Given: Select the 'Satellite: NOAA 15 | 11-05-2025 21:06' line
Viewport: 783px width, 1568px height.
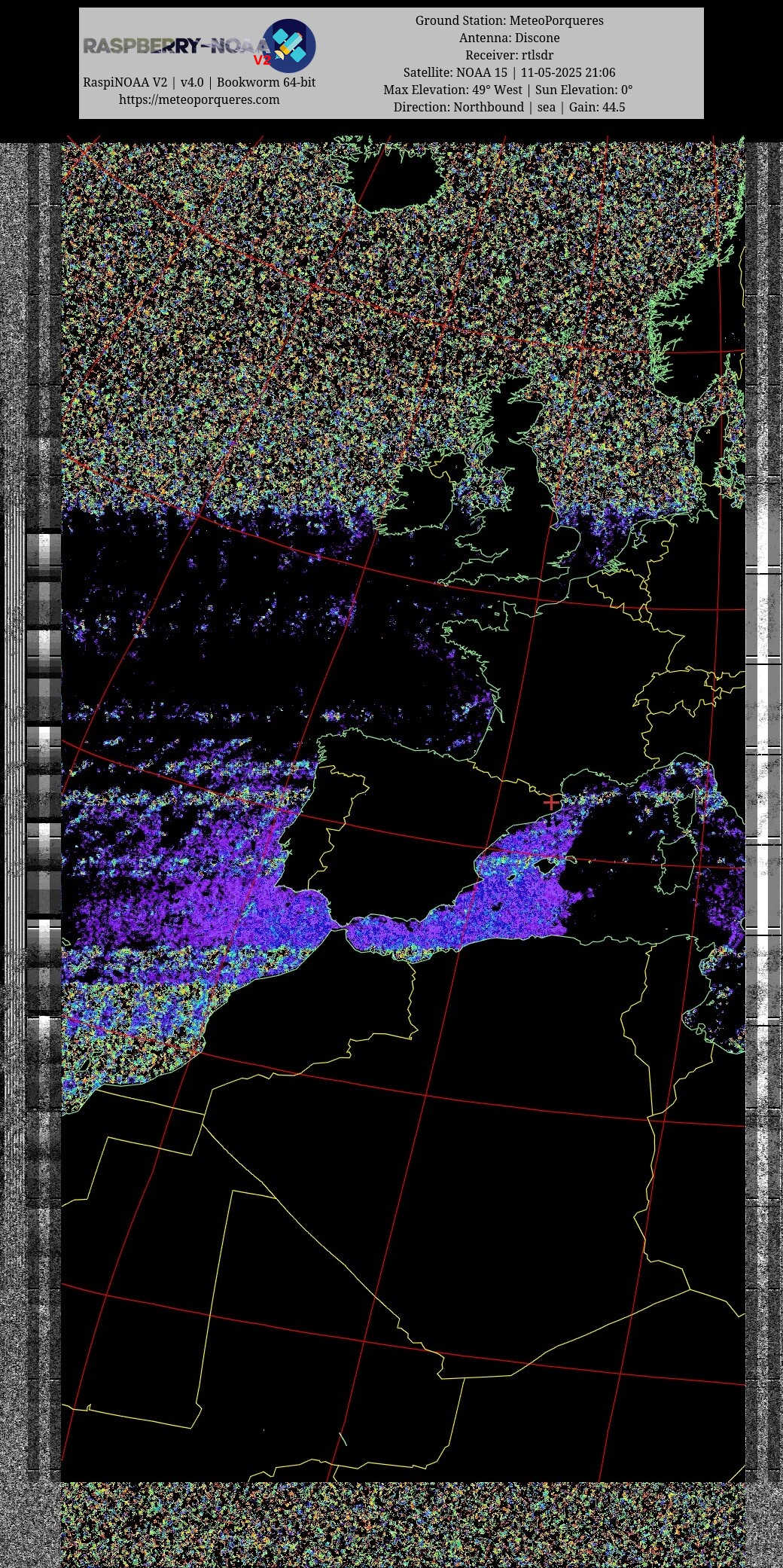Looking at the screenshot, I should tap(509, 72).
